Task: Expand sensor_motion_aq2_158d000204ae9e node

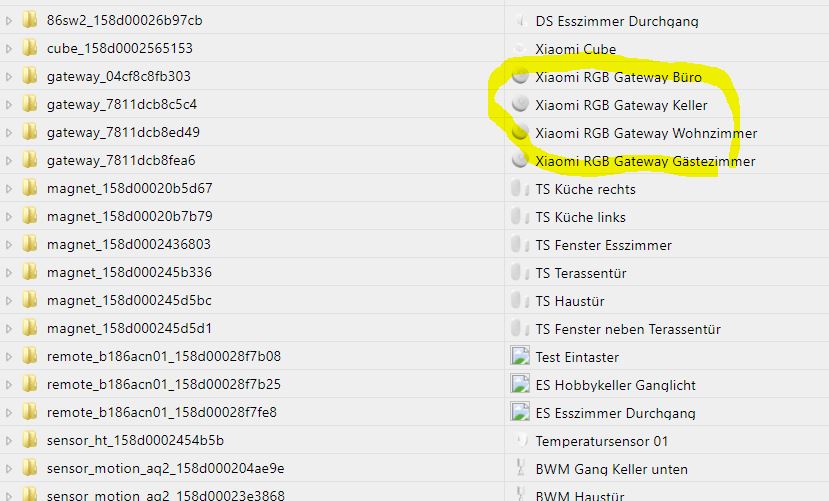Action: coord(8,469)
